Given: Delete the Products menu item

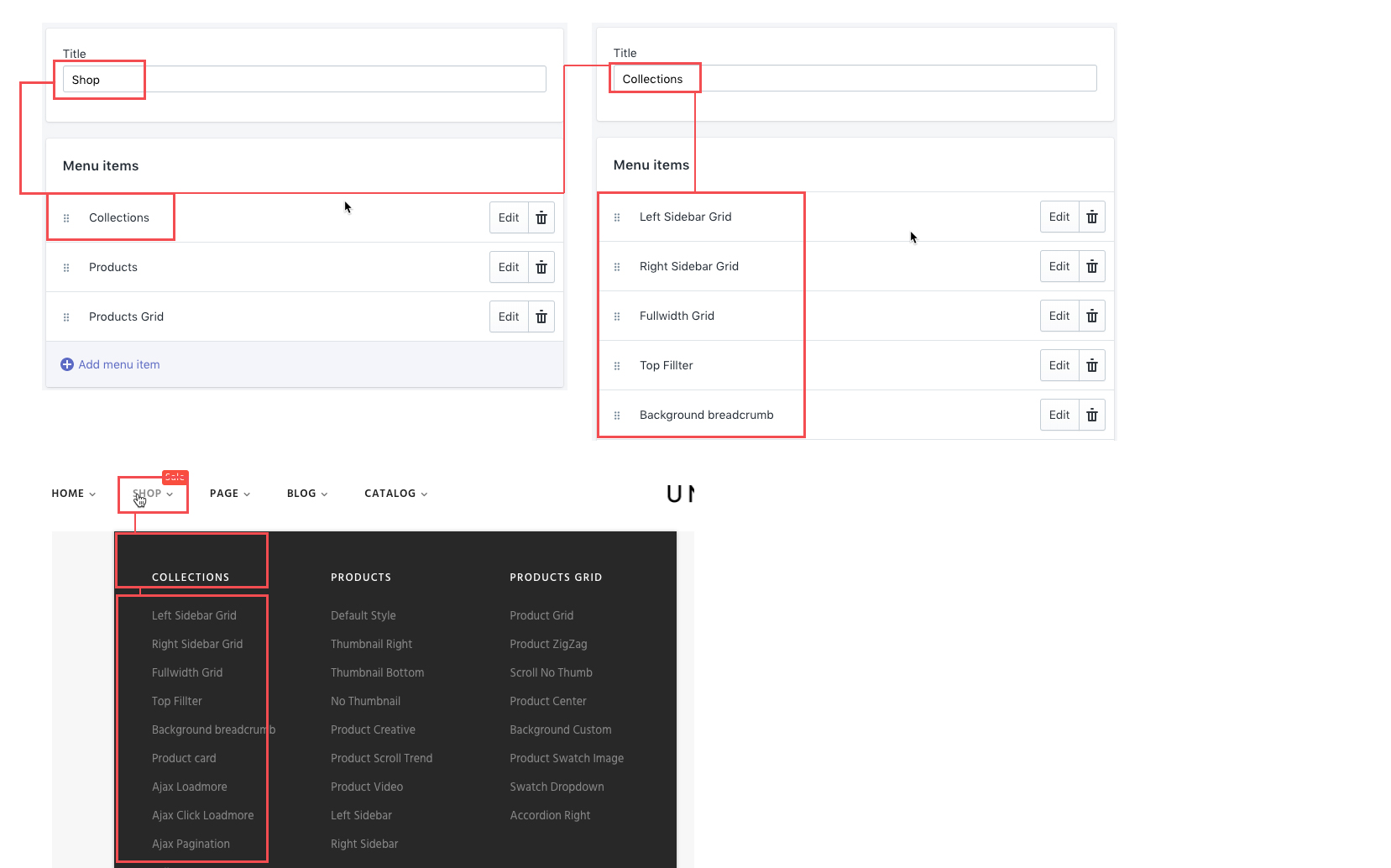Looking at the screenshot, I should click(x=541, y=268).
